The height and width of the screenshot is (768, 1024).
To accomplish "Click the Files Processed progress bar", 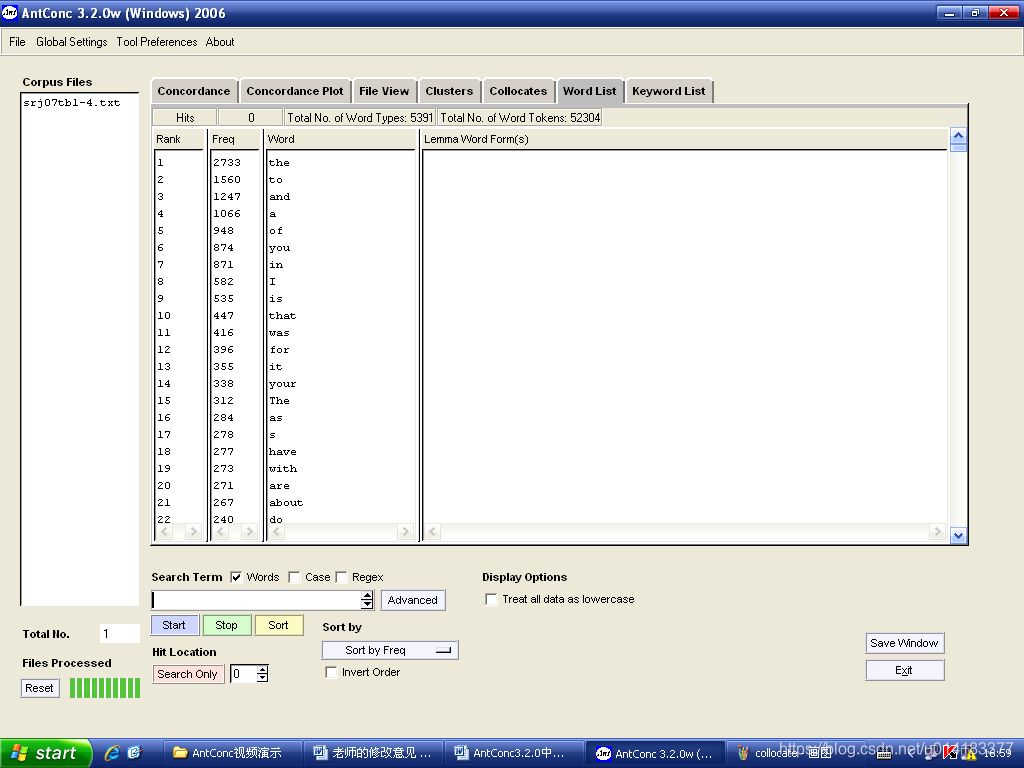I will point(104,688).
